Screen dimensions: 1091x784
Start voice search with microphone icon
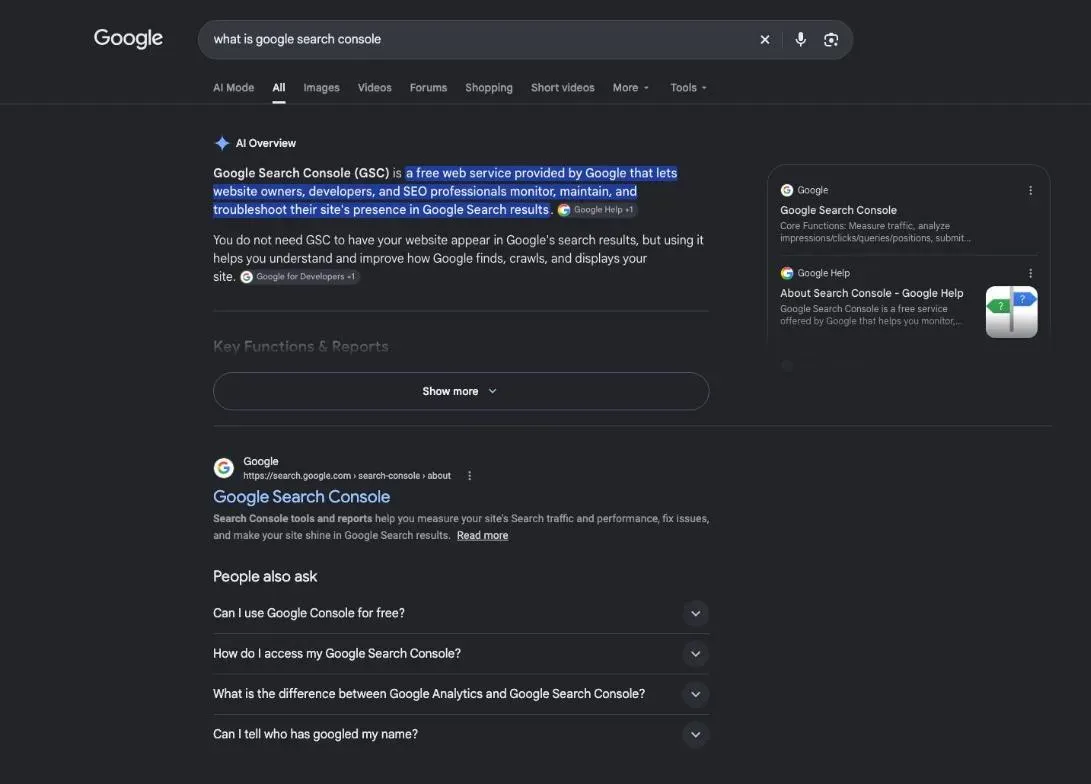pos(801,40)
